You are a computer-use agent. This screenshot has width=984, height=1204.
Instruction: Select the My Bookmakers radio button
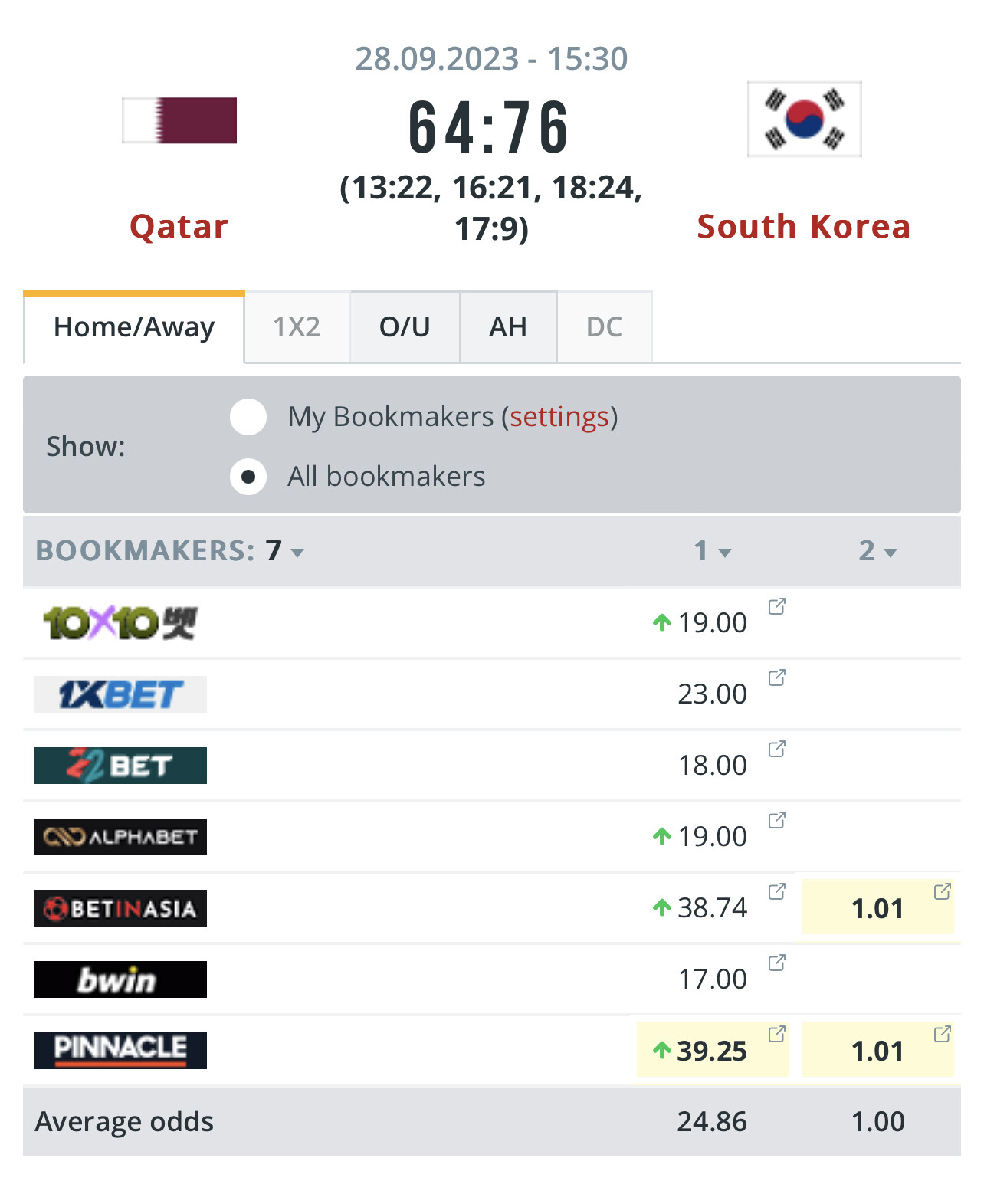point(248,417)
